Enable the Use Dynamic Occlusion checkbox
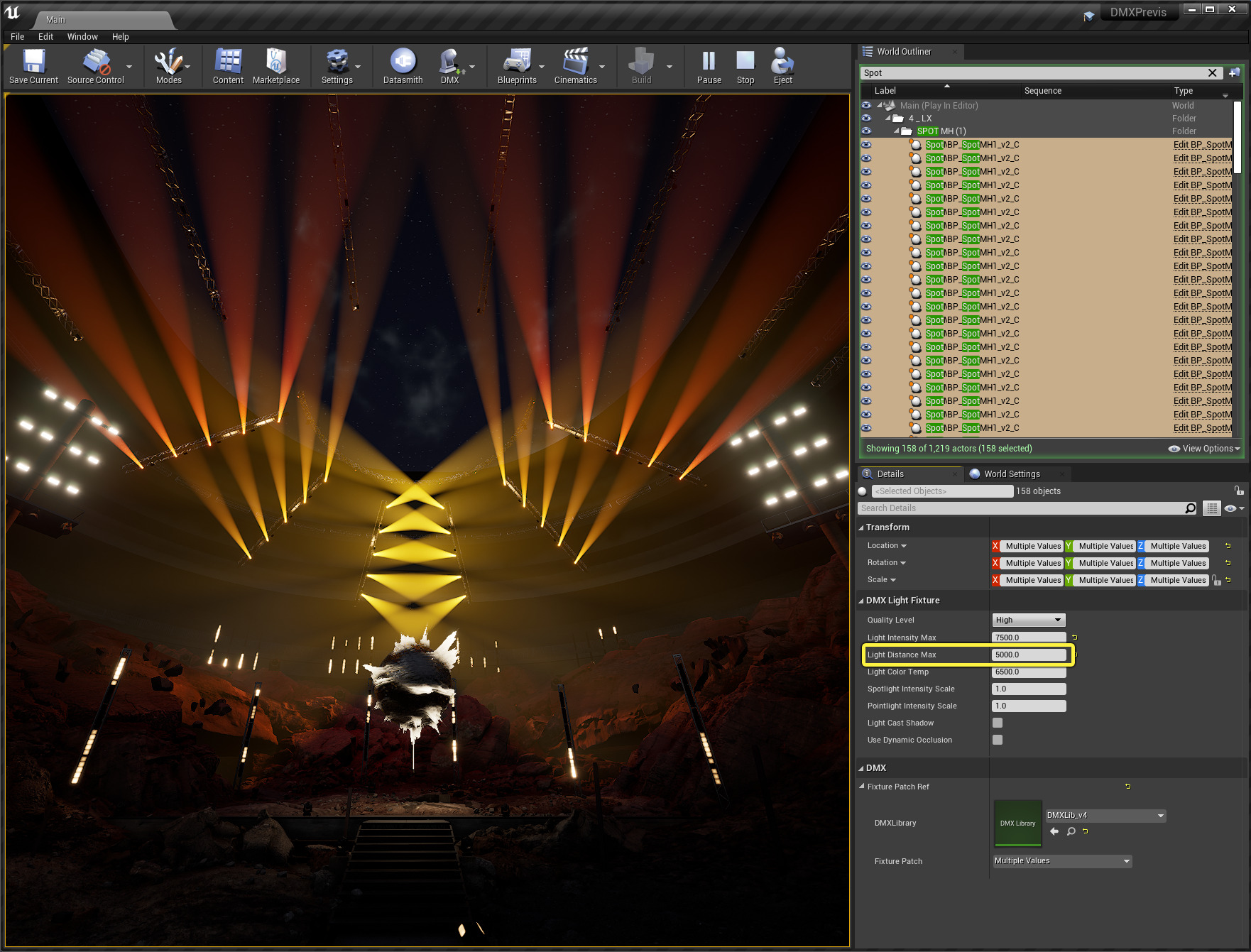 click(x=998, y=740)
